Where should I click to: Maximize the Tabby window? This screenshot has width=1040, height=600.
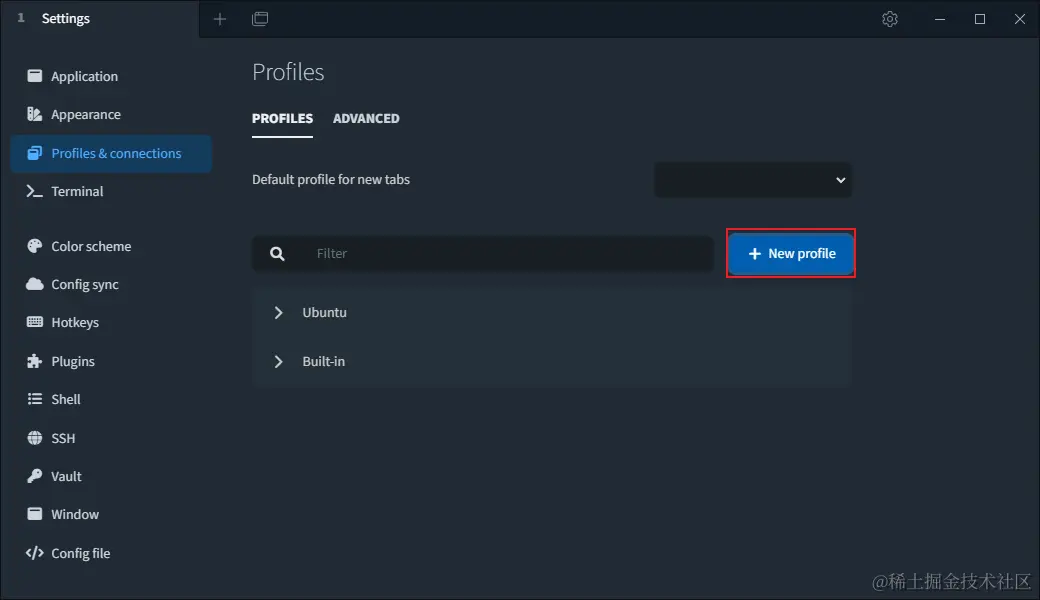coord(980,19)
